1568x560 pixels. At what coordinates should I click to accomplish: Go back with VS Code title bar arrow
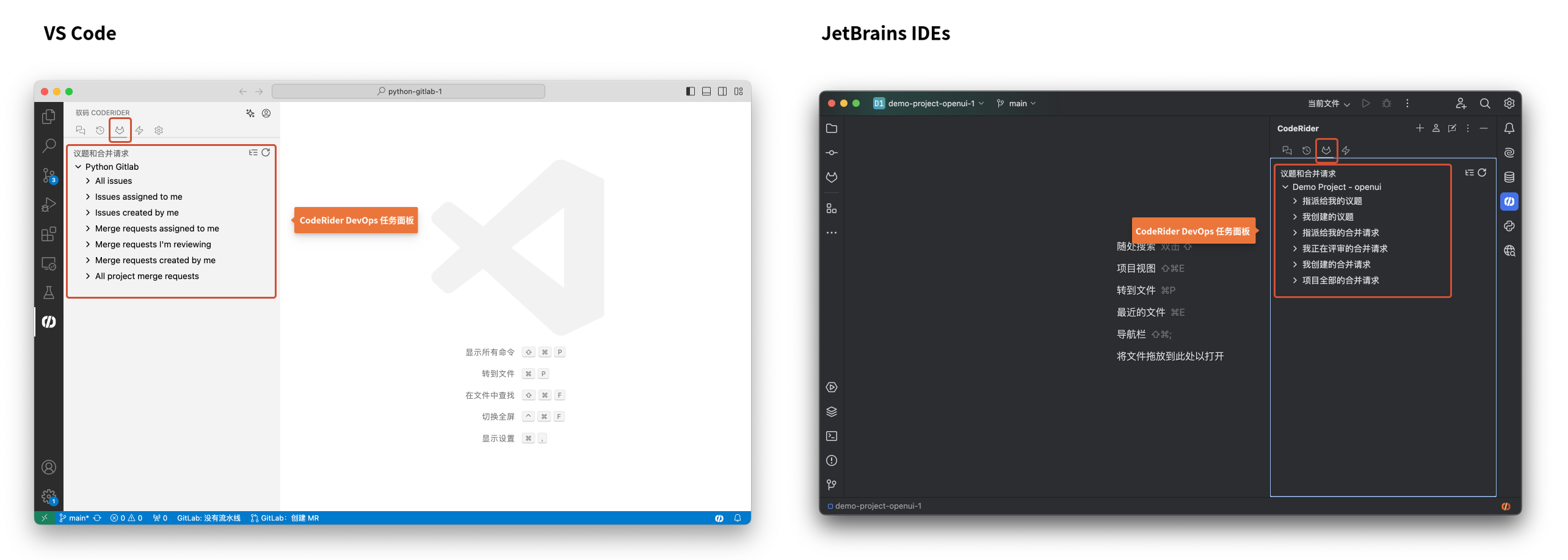[x=243, y=92]
